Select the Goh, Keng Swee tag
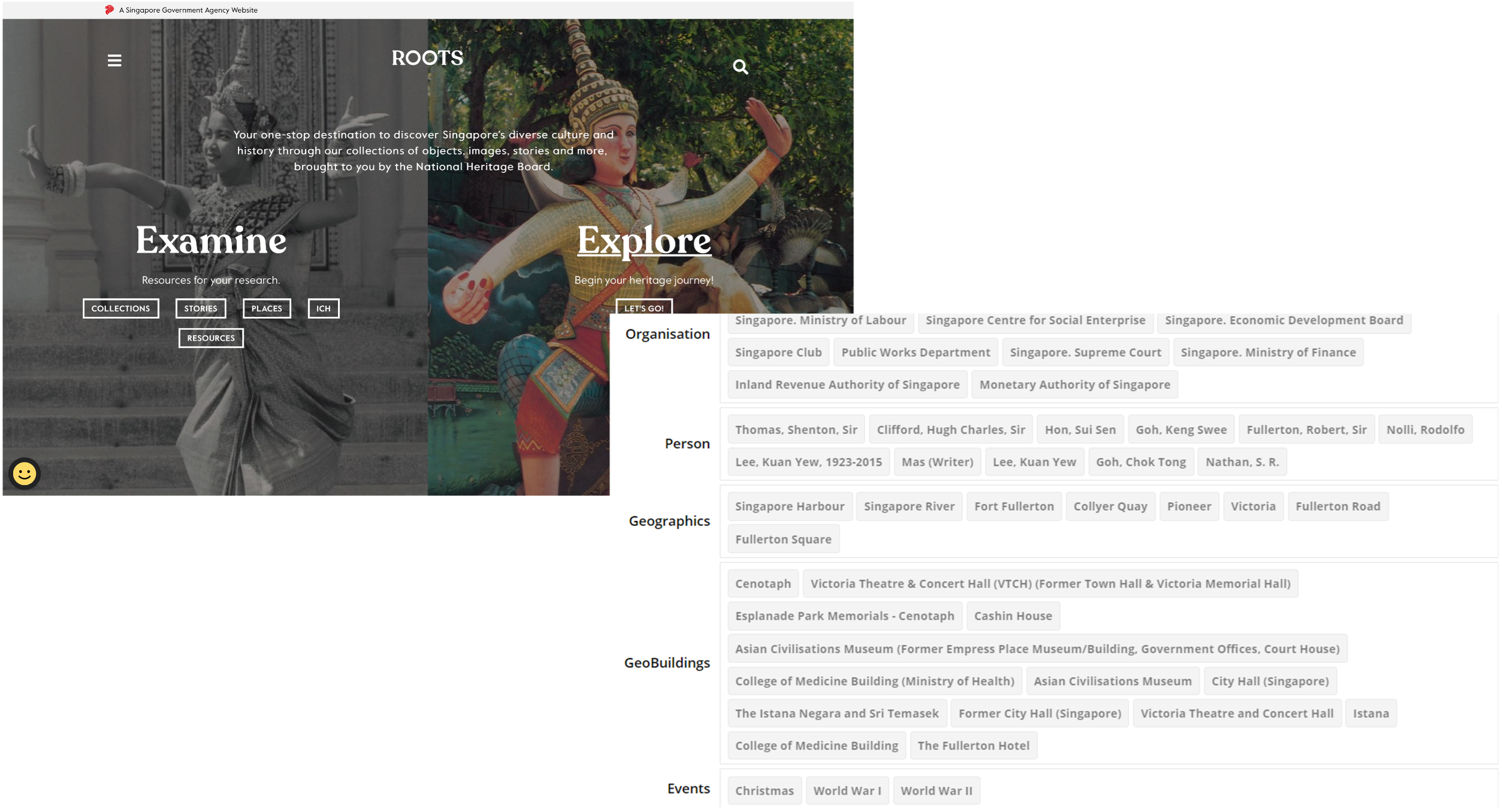This screenshot has width=1502, height=812. point(1181,429)
